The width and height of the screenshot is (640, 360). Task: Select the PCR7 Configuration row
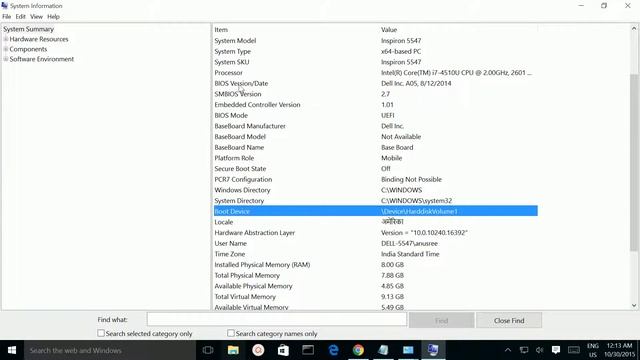pyautogui.click(x=376, y=179)
